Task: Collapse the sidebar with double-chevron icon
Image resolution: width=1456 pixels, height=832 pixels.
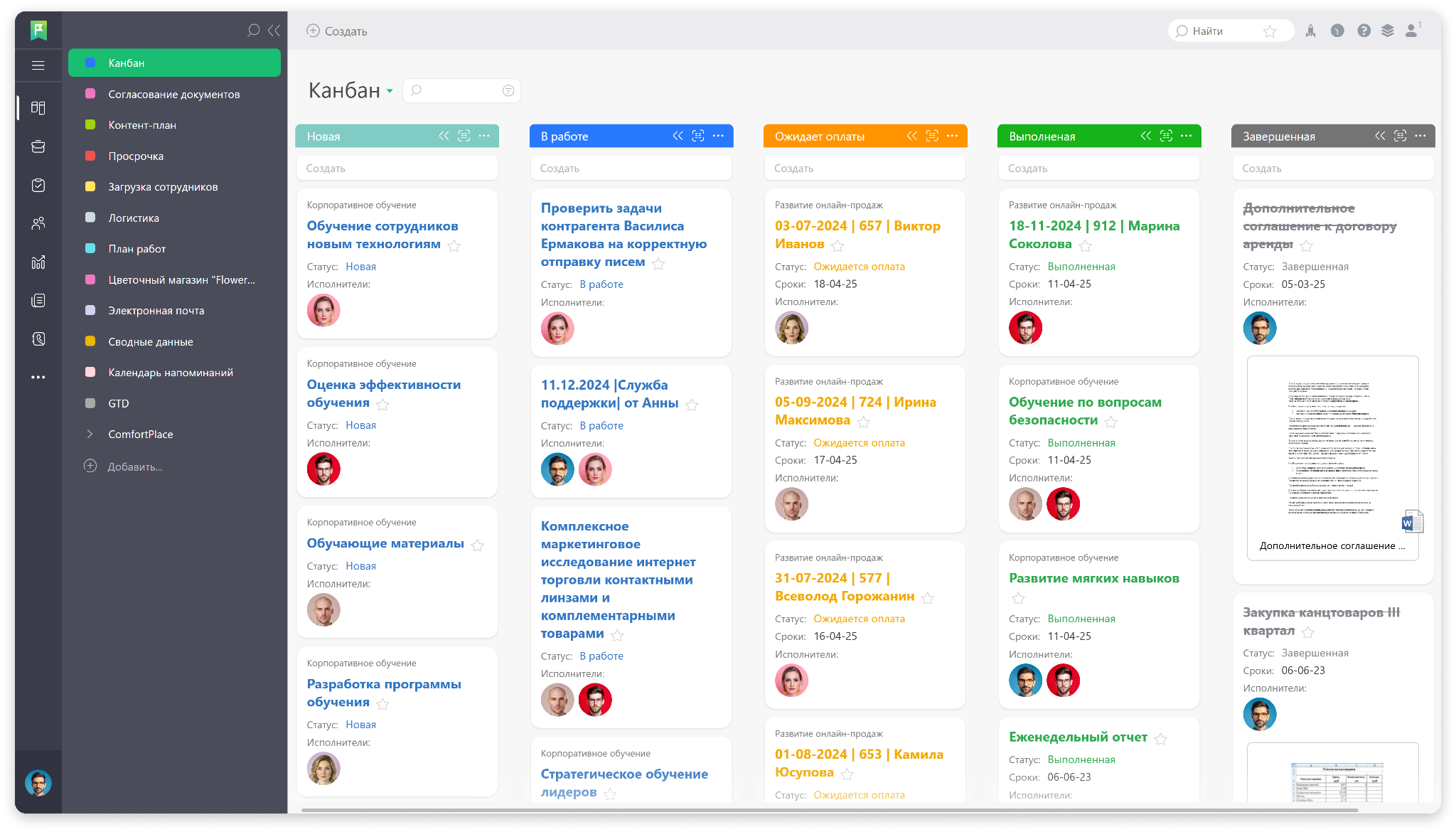Action: [x=274, y=31]
